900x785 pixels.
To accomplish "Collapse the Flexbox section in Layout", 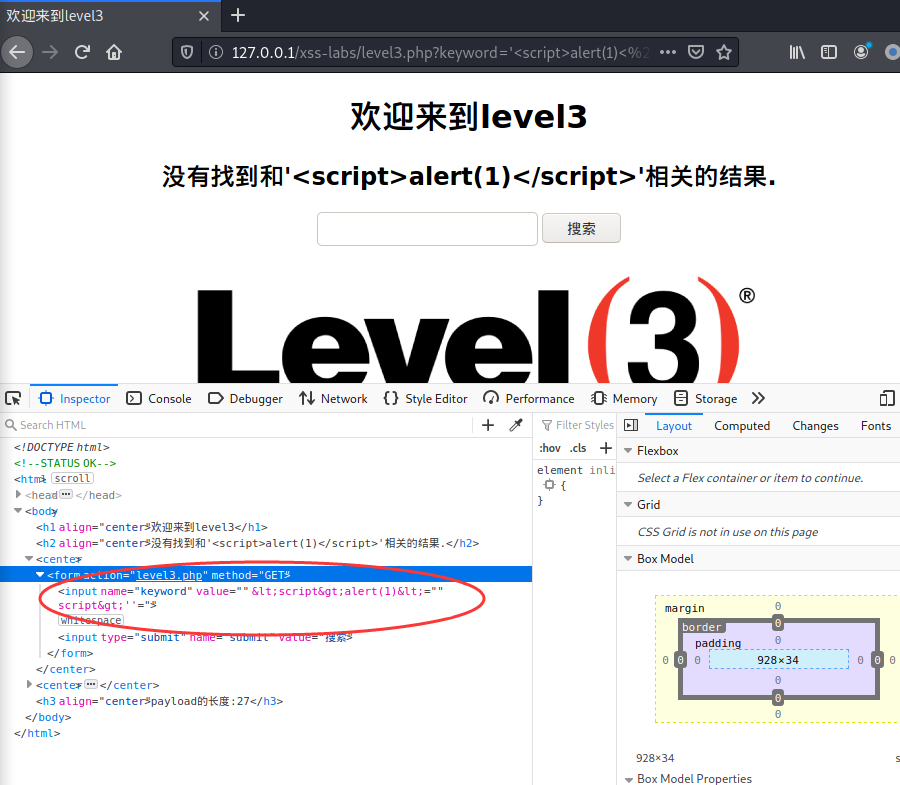I will 628,450.
